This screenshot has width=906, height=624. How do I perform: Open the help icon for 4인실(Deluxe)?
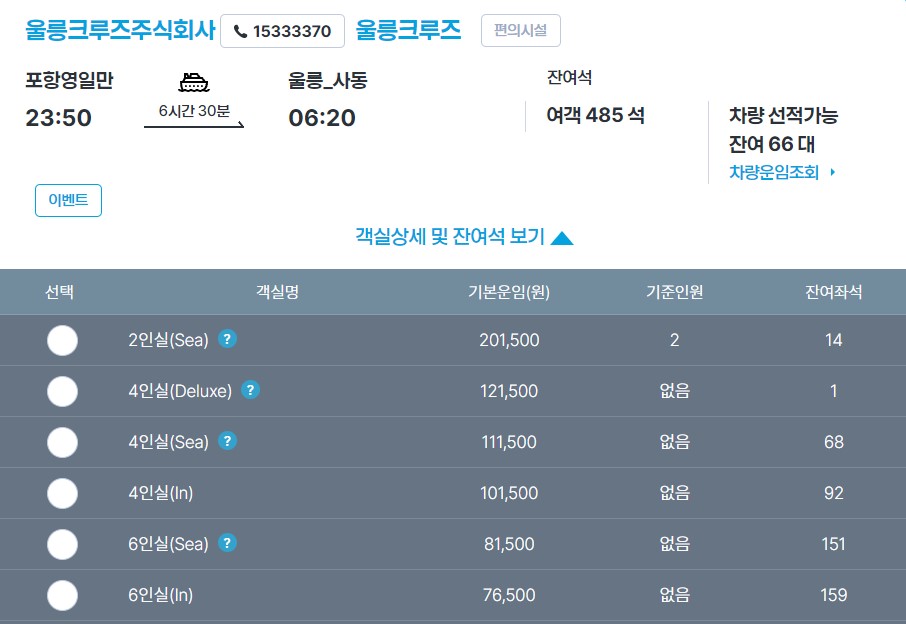coord(251,391)
